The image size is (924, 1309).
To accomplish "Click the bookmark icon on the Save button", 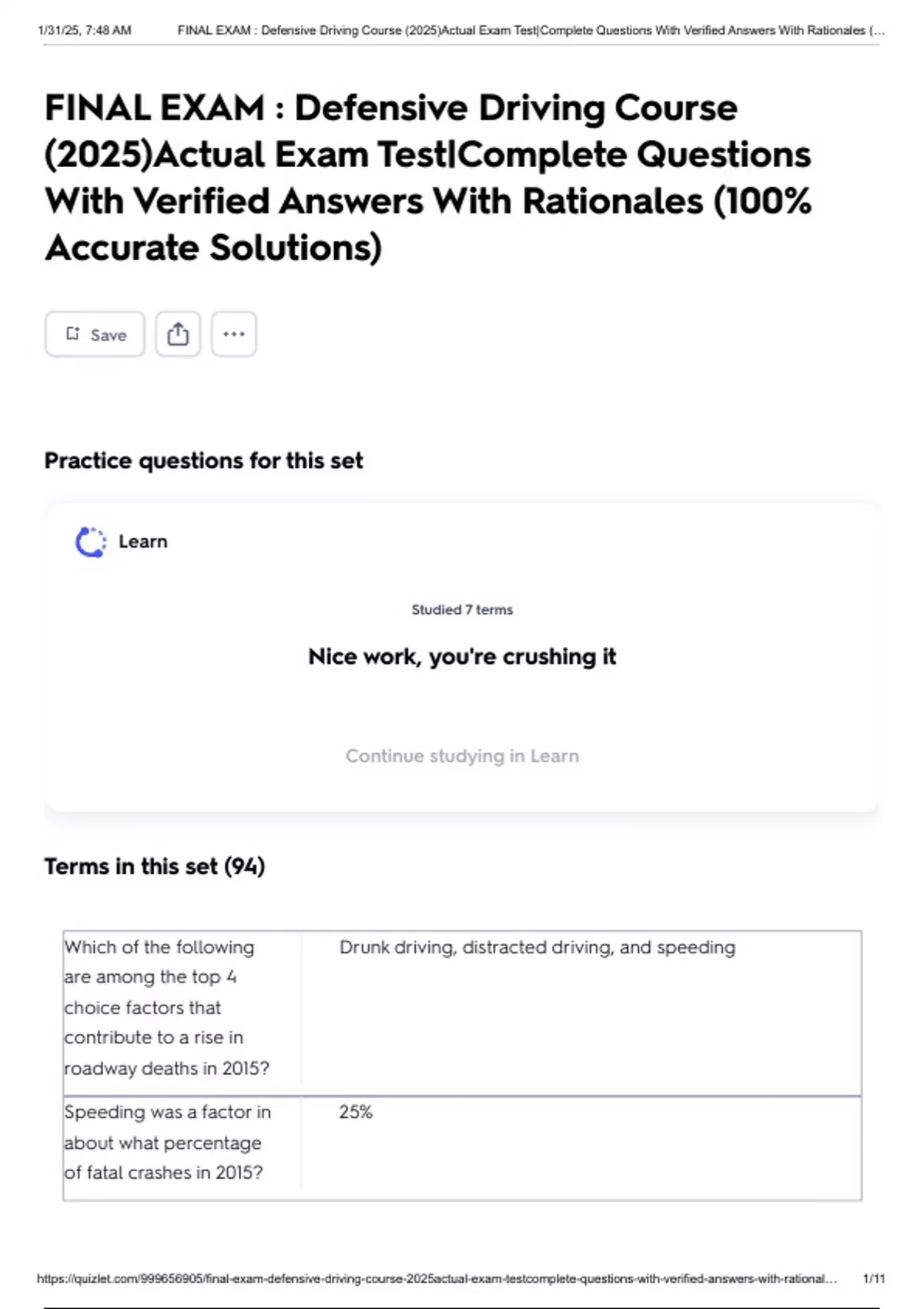I will click(73, 333).
